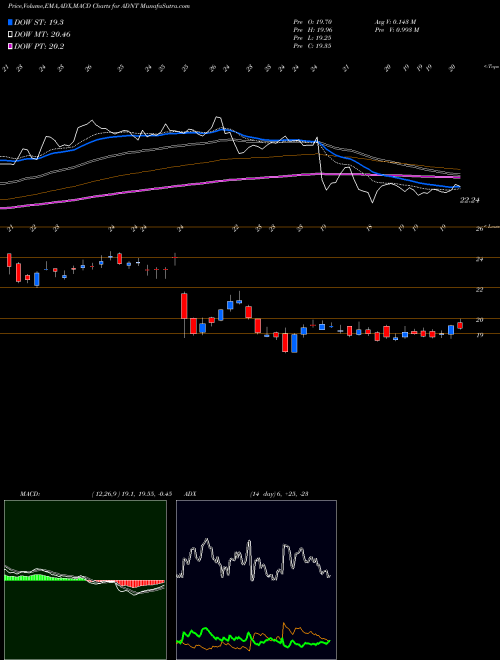Click the blue DOW ST legend swatch
The image size is (500, 660).
click(x=11, y=22)
